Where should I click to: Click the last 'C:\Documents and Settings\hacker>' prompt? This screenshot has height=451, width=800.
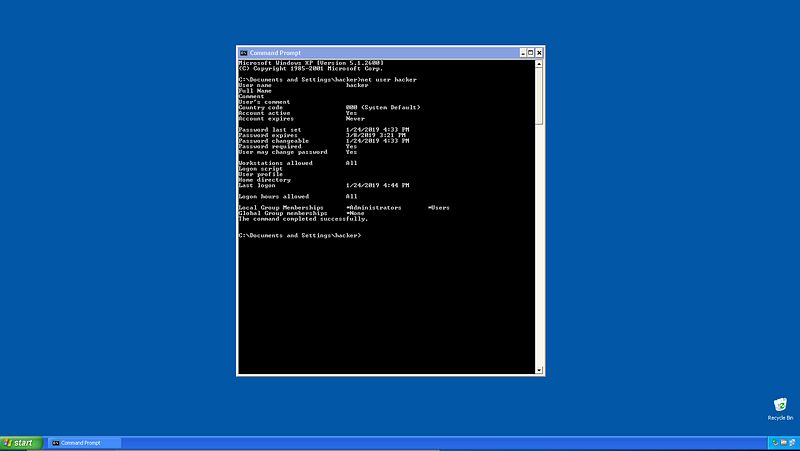coord(299,236)
